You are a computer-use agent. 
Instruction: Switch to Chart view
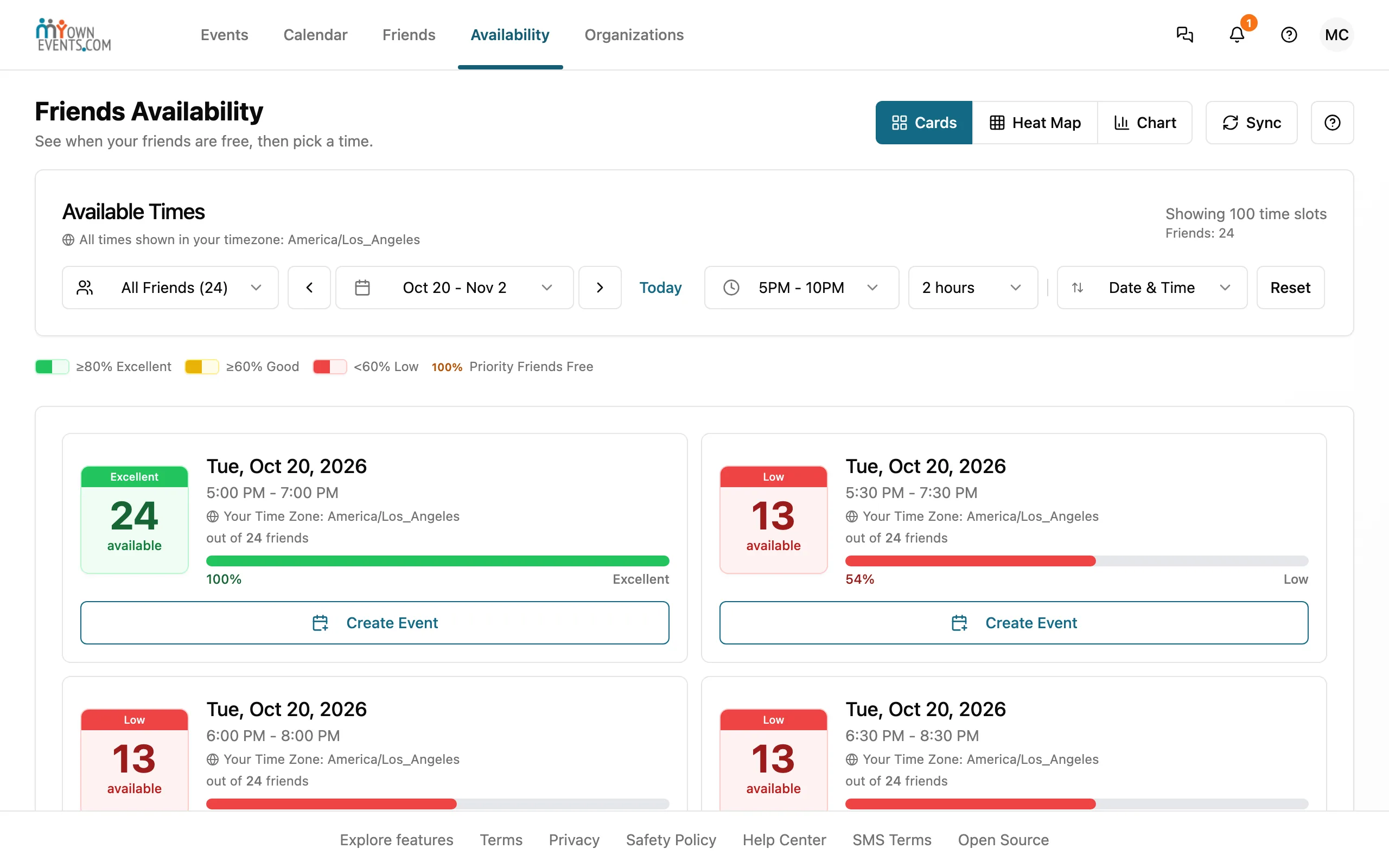tap(1144, 122)
